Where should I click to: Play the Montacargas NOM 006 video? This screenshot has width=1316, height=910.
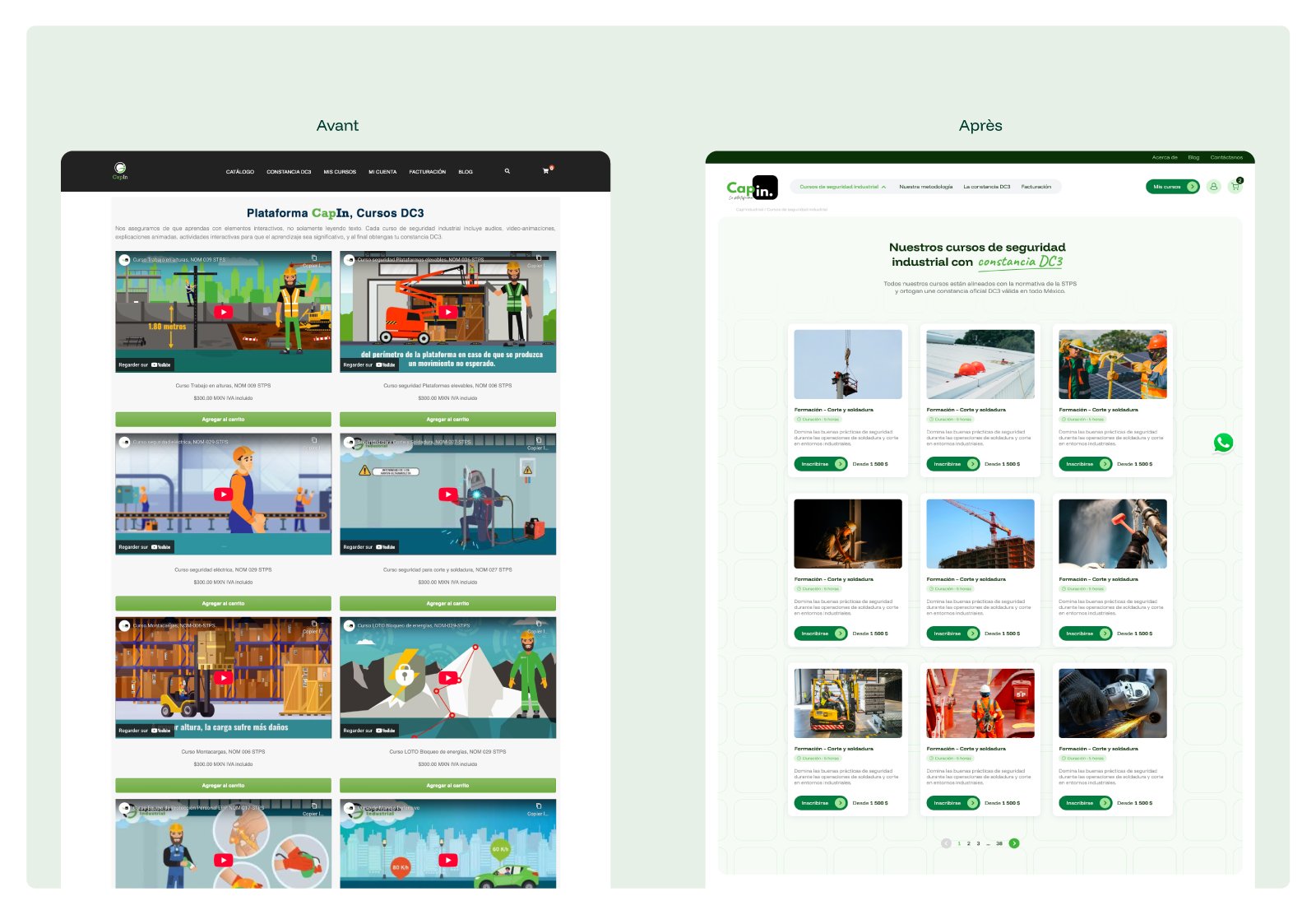[224, 678]
